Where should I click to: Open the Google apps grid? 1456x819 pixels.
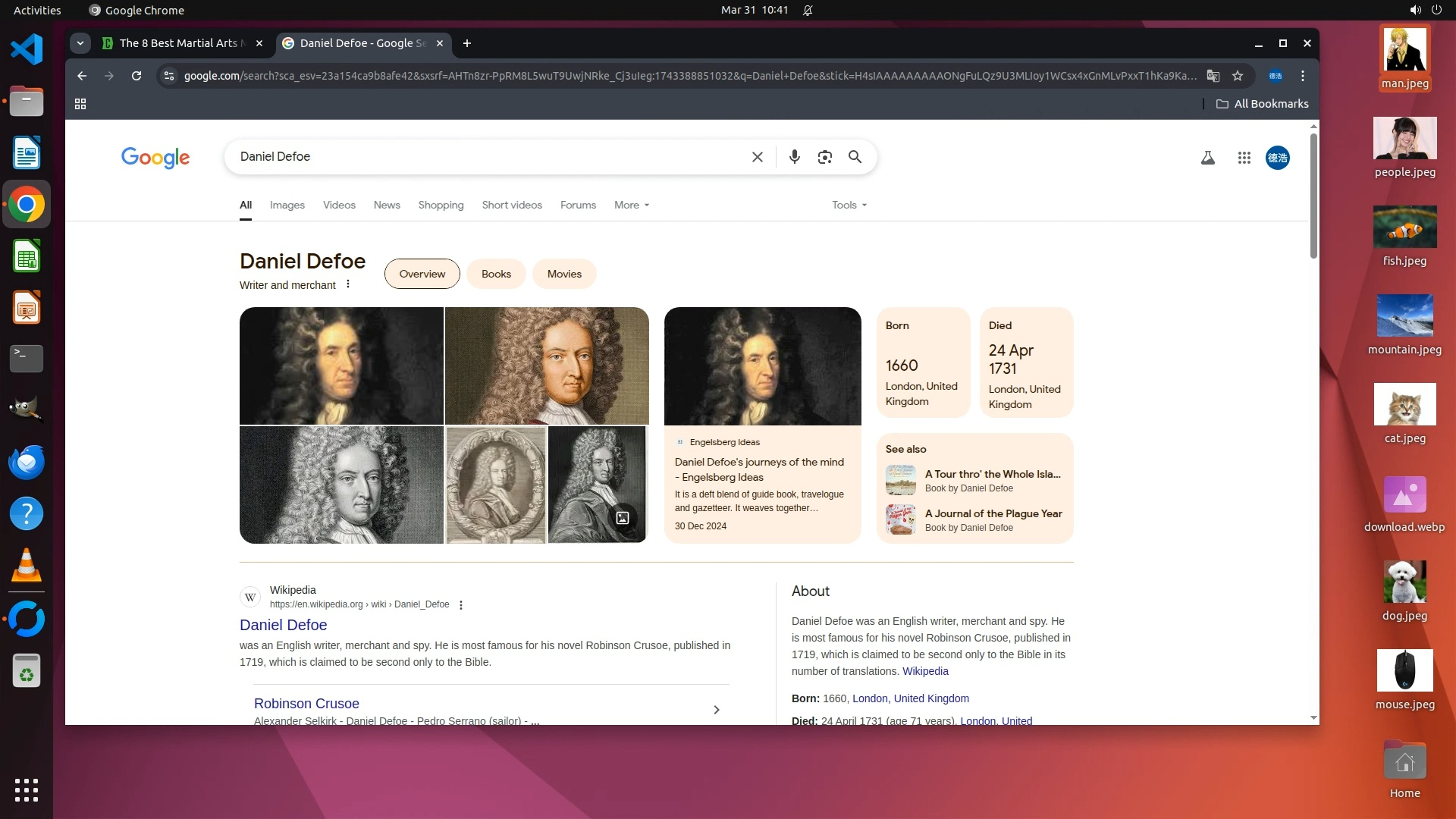click(1244, 158)
